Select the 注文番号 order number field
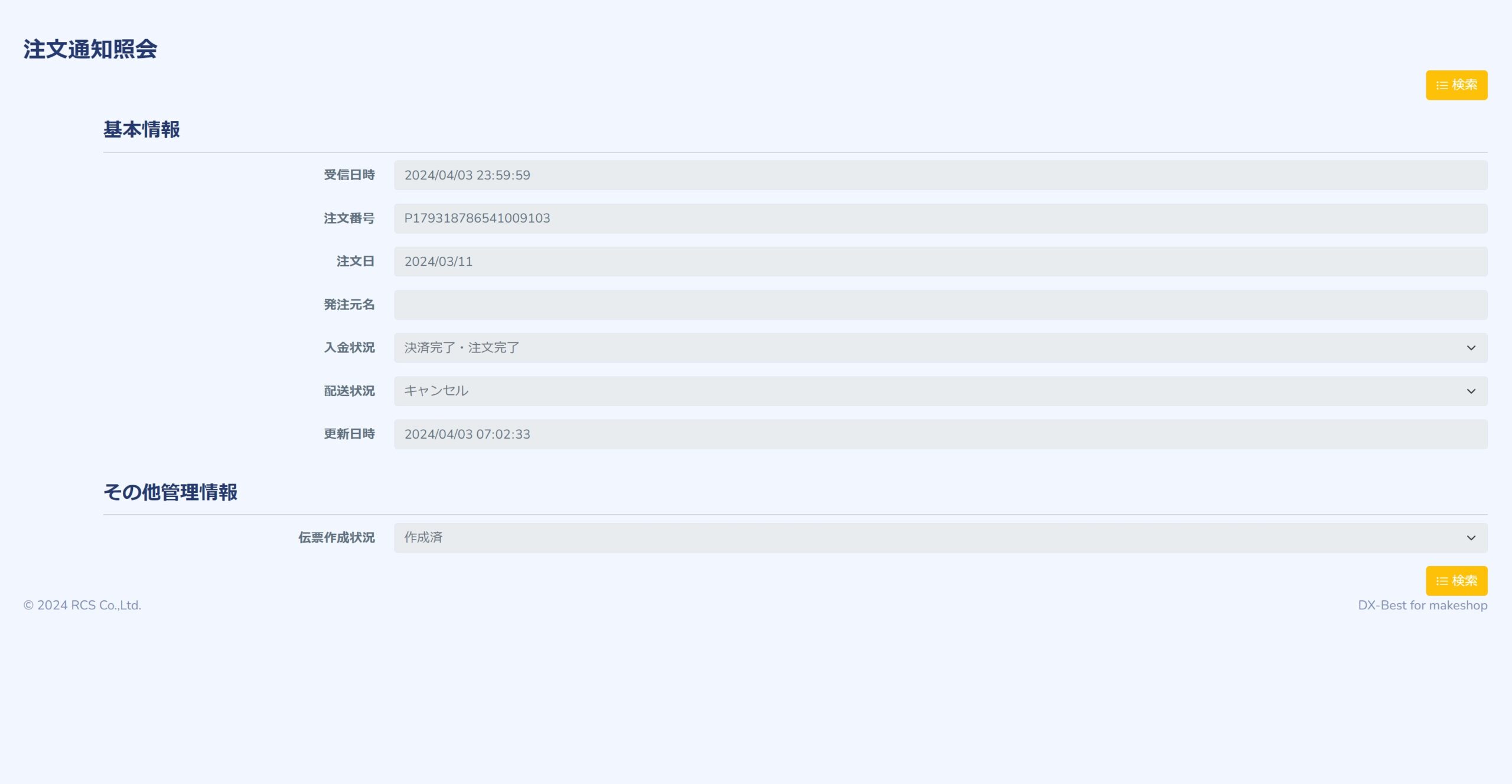This screenshot has width=1512, height=784. (940, 218)
